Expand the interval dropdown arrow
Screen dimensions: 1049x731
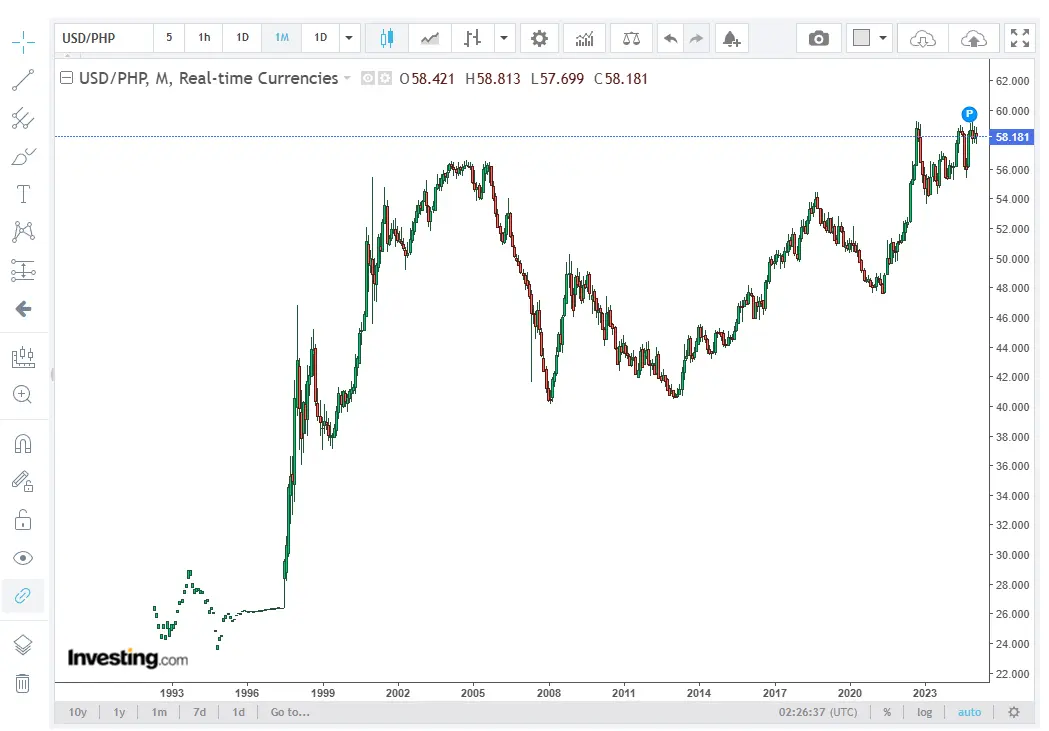(349, 38)
